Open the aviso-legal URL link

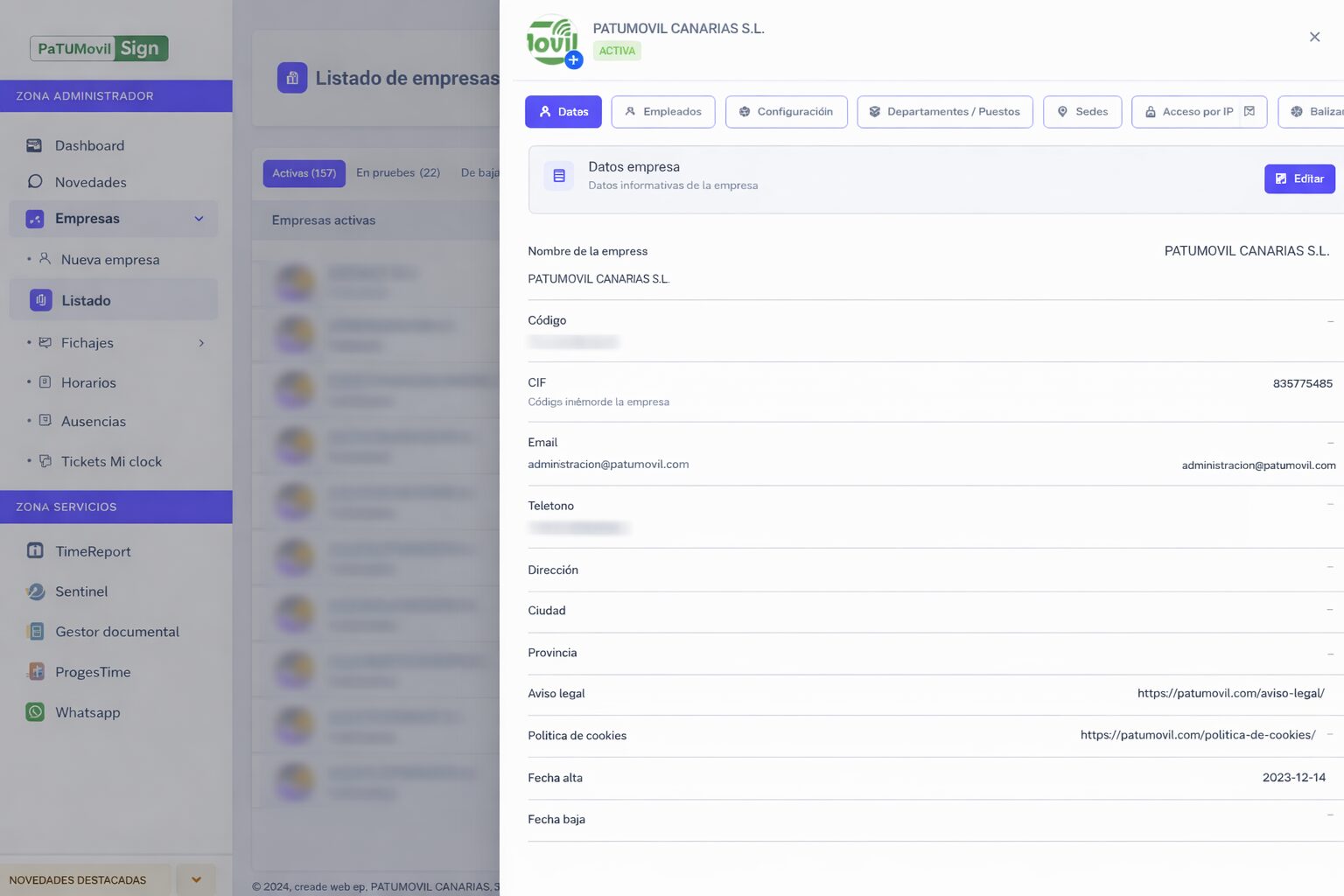pos(1230,693)
